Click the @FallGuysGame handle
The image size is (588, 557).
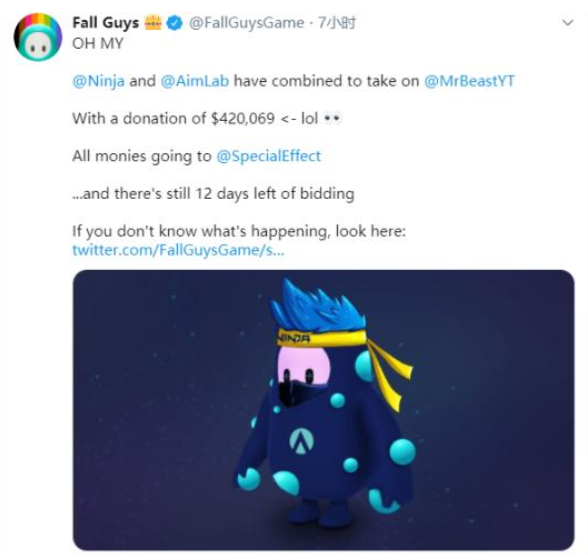[x=246, y=23]
